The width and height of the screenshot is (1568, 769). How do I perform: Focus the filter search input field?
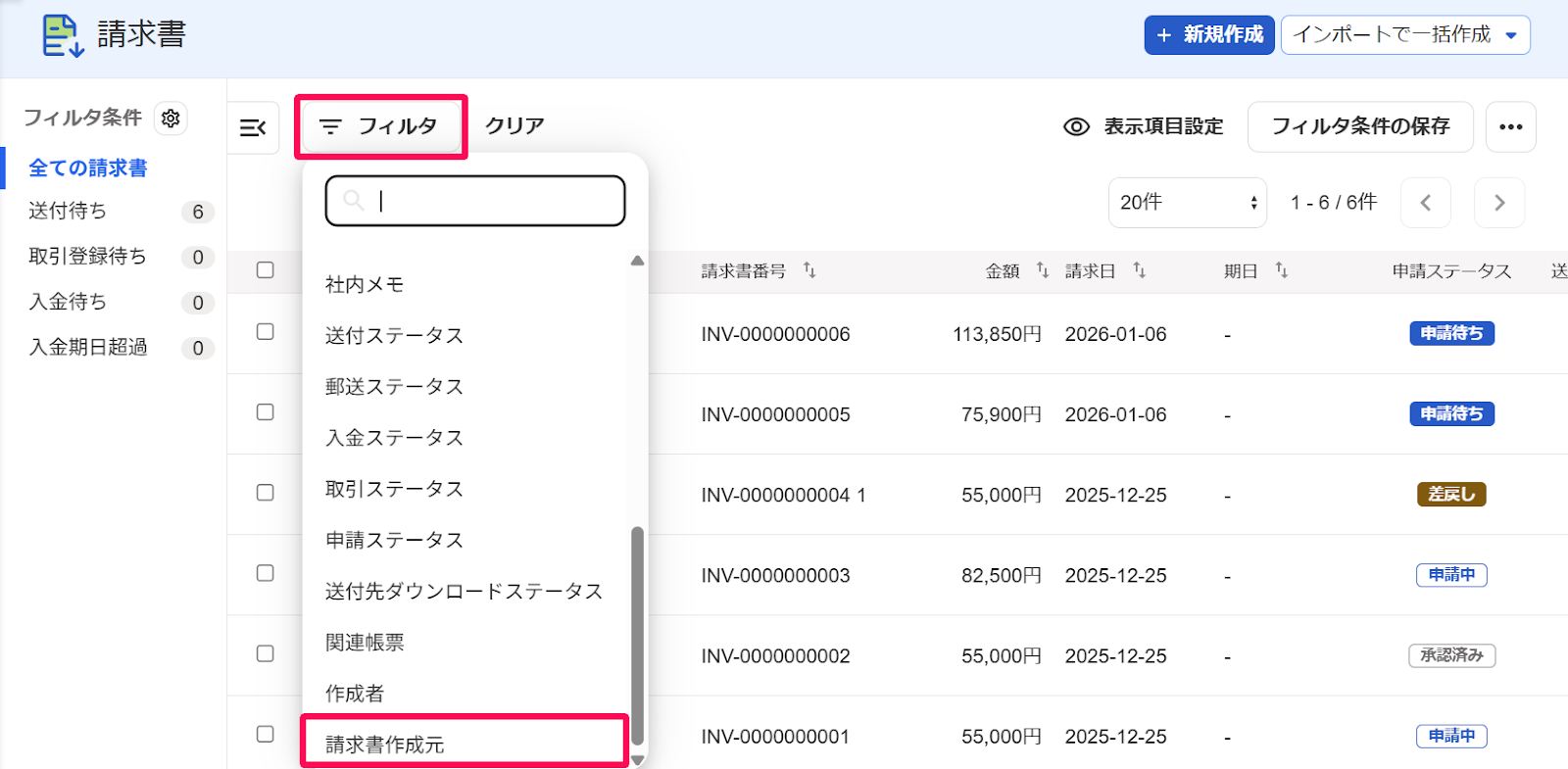(x=475, y=201)
